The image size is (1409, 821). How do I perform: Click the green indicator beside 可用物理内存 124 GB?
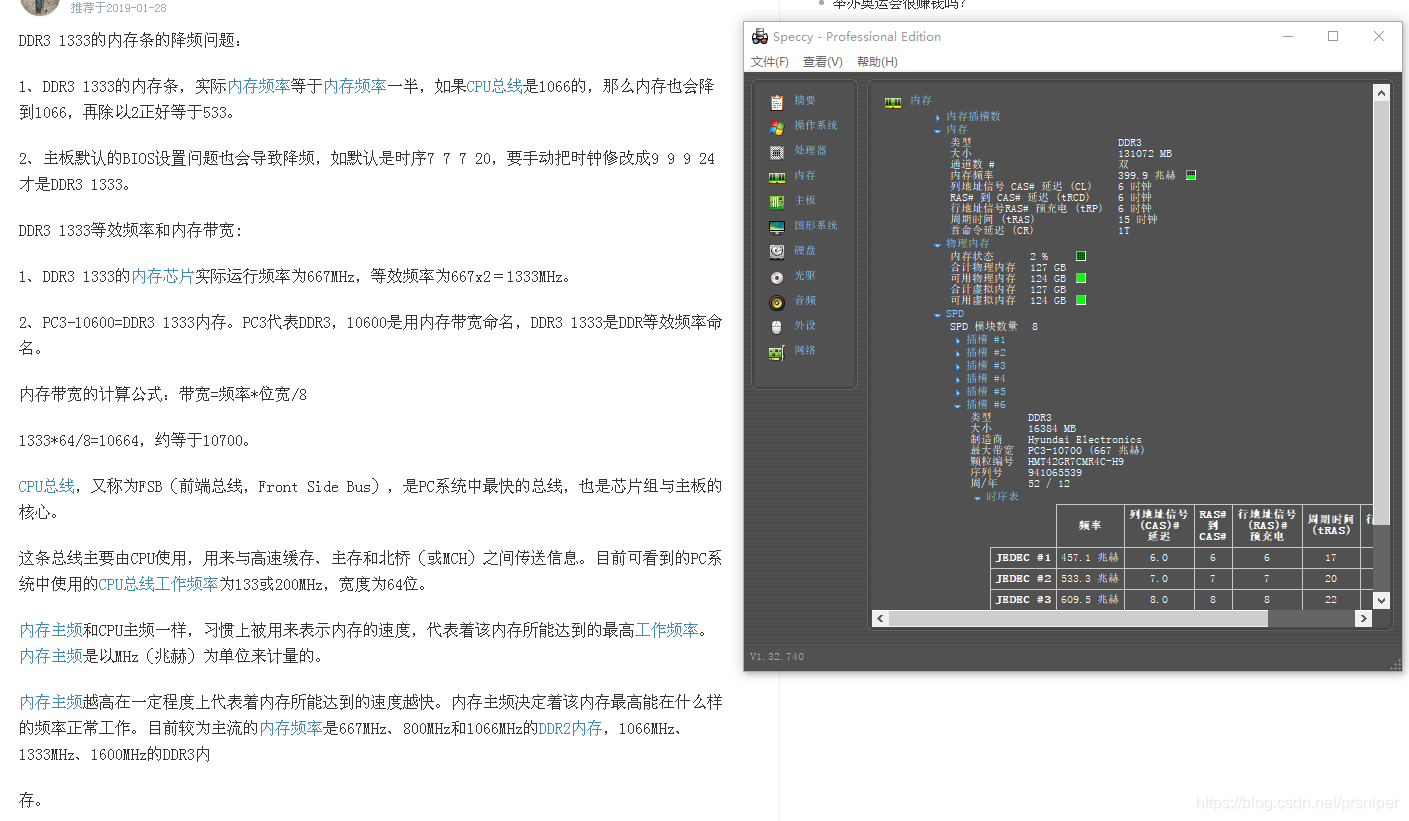tap(1081, 278)
